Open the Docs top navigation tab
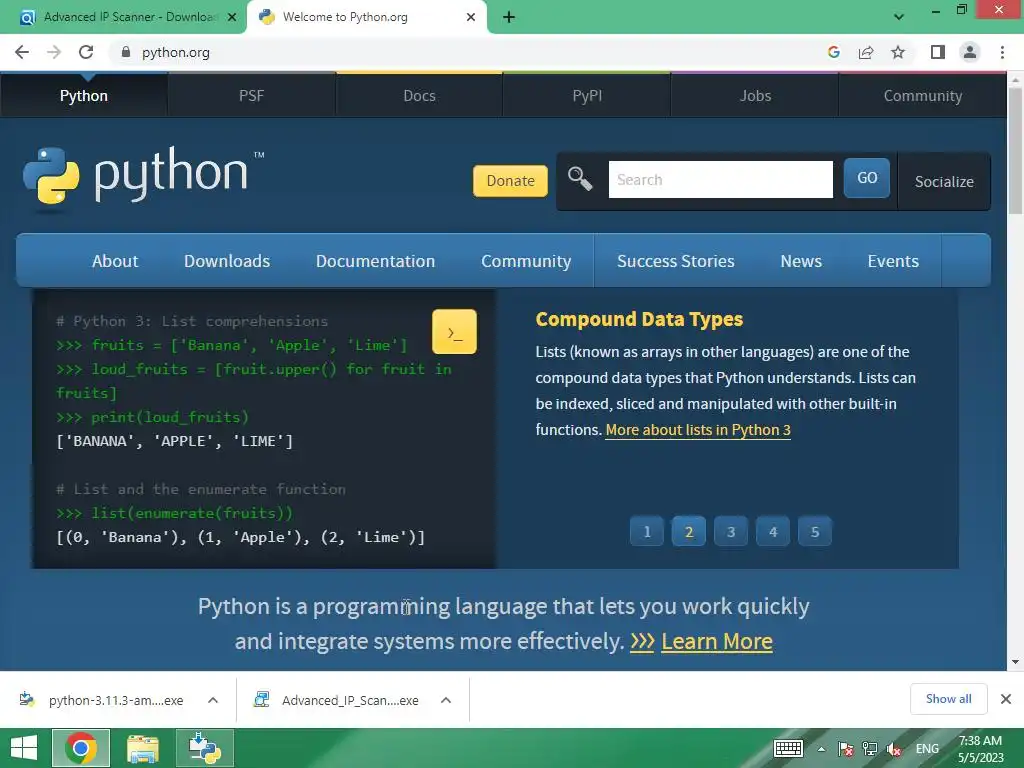 point(419,96)
